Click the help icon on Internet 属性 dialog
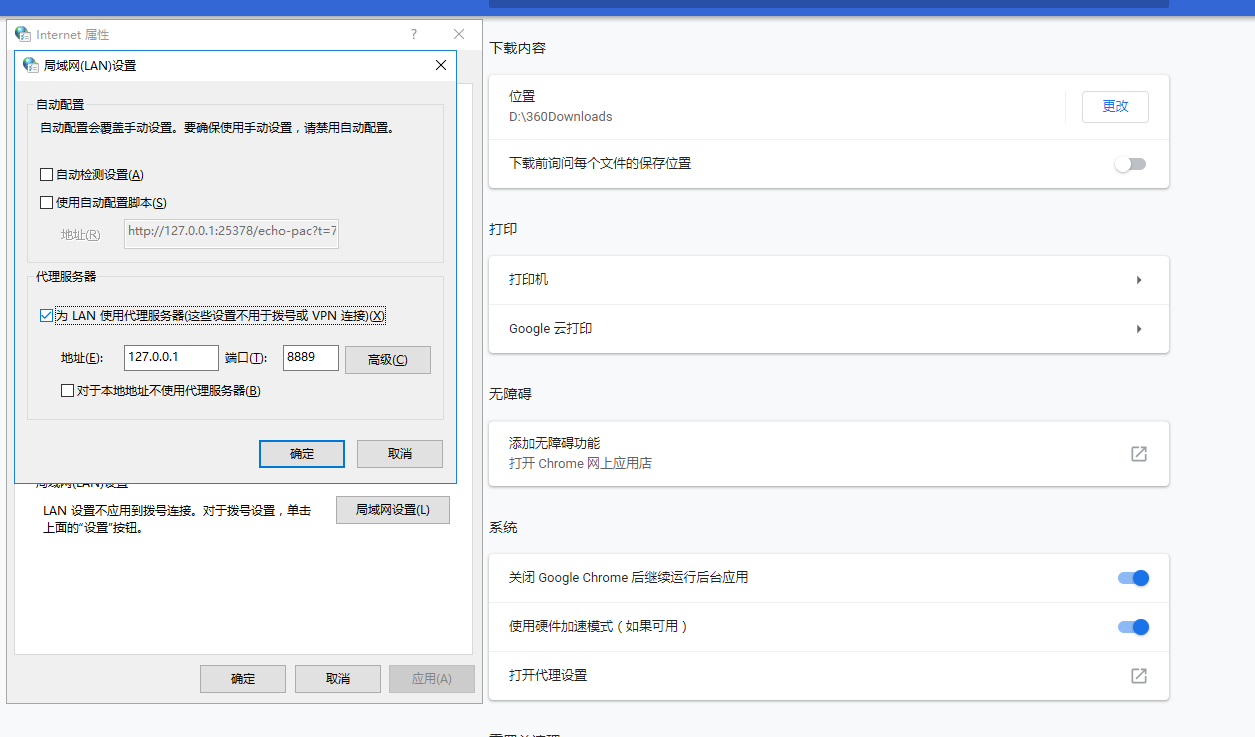 pyautogui.click(x=413, y=33)
